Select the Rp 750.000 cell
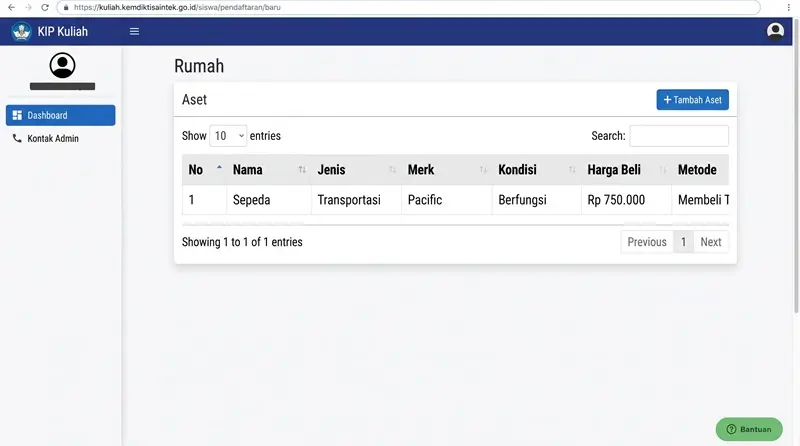Screen dimensions: 800x446 tap(626, 200)
